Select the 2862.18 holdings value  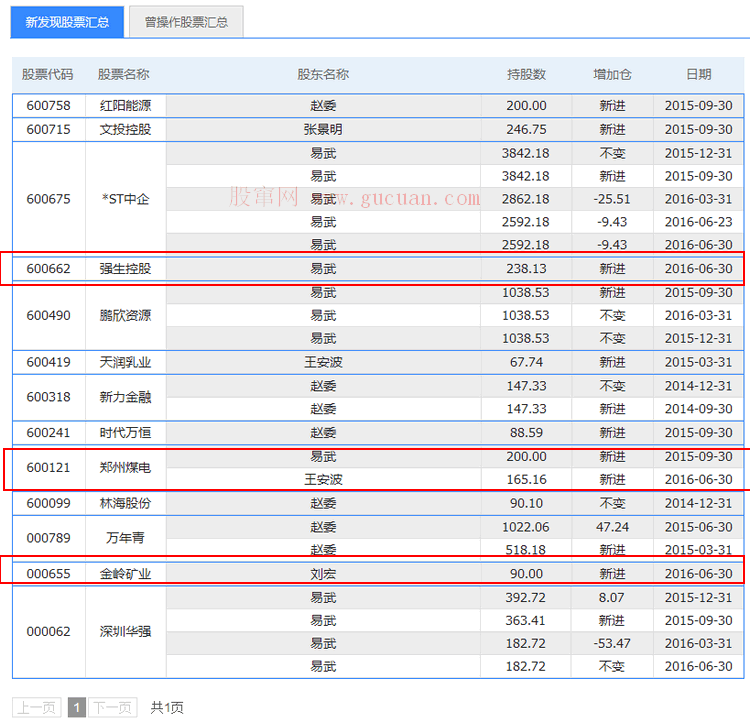coord(526,199)
